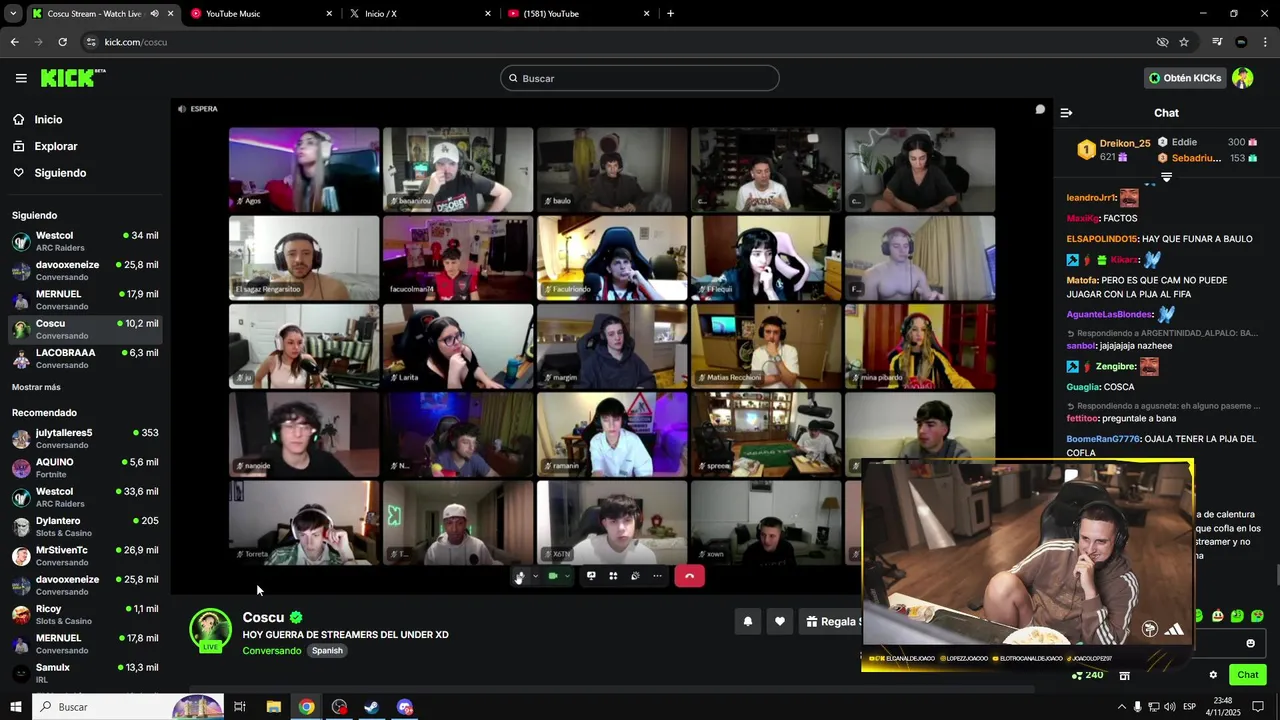Click the Spanish language tag
The height and width of the screenshot is (720, 1280).
(x=327, y=651)
